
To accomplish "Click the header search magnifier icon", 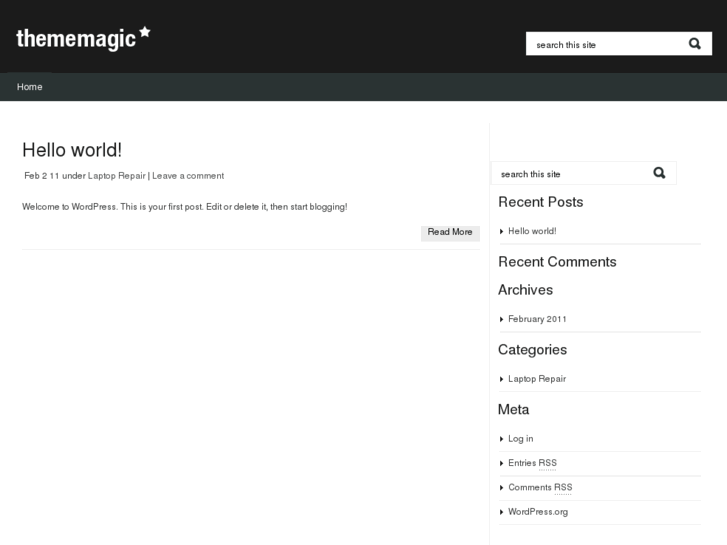I will pyautogui.click(x=694, y=44).
